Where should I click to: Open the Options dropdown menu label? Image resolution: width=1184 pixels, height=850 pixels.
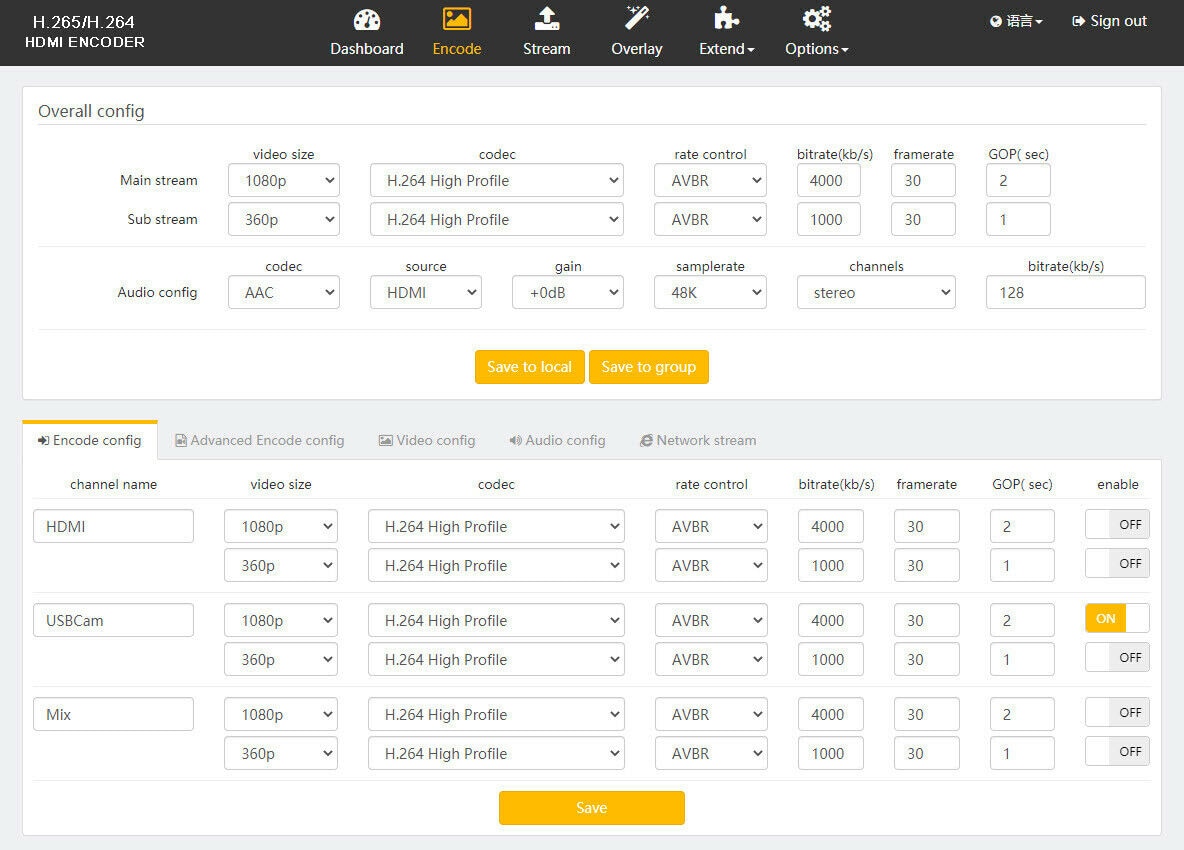coord(816,48)
